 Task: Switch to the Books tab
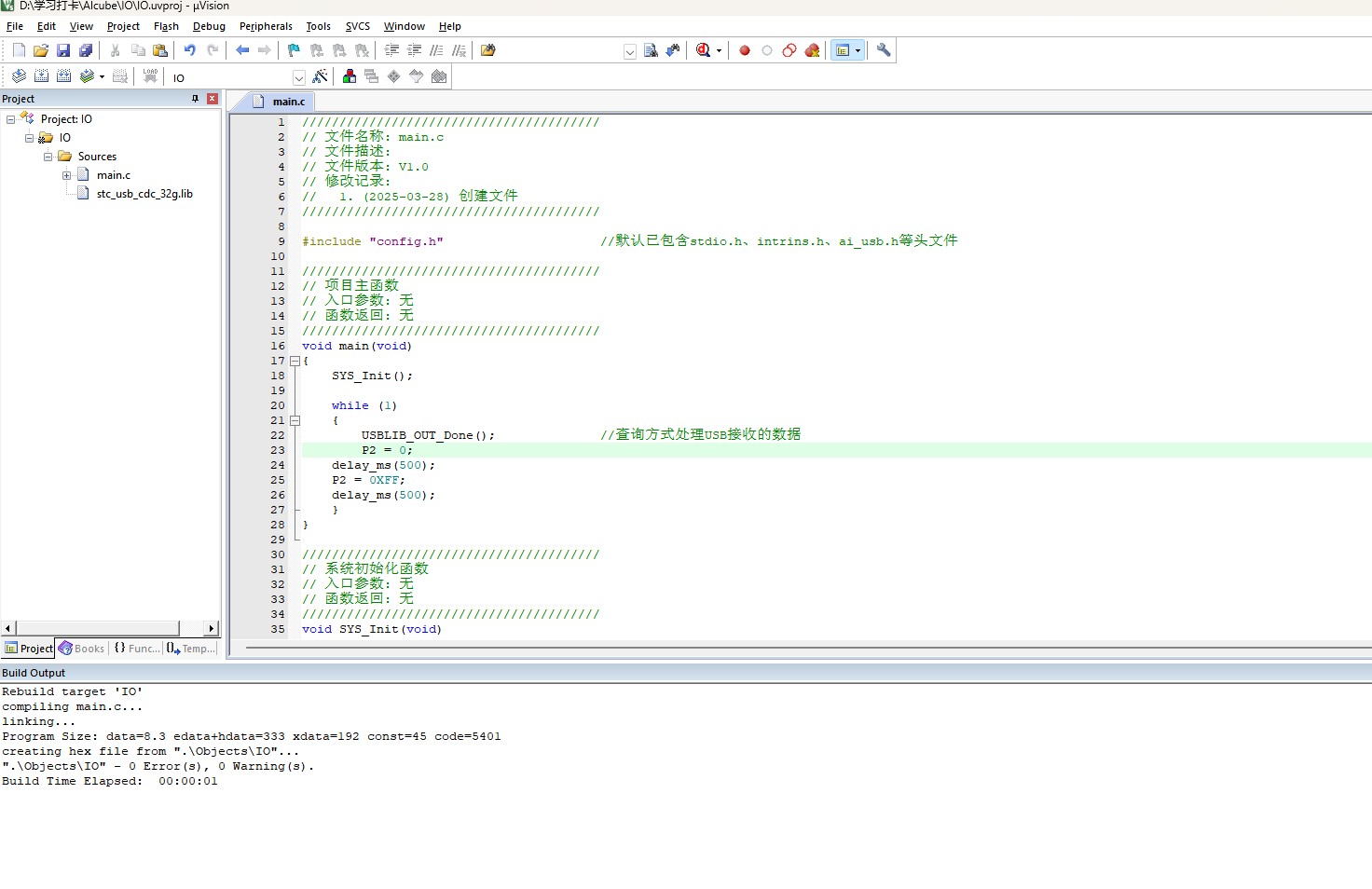(x=81, y=649)
